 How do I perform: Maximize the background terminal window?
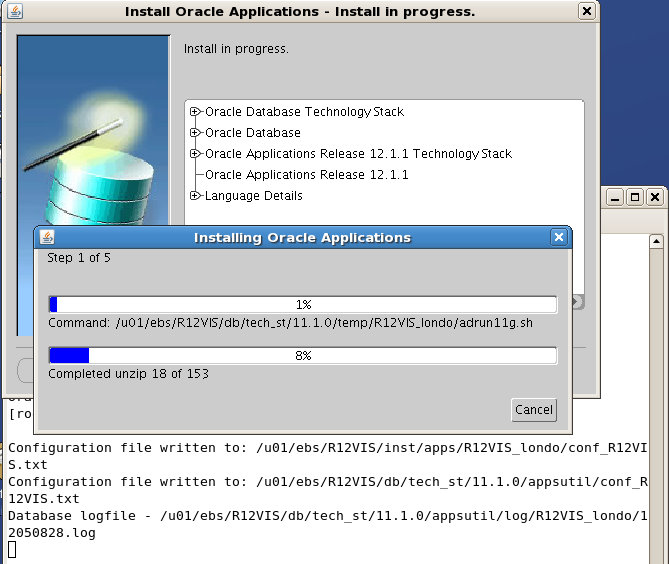point(635,198)
